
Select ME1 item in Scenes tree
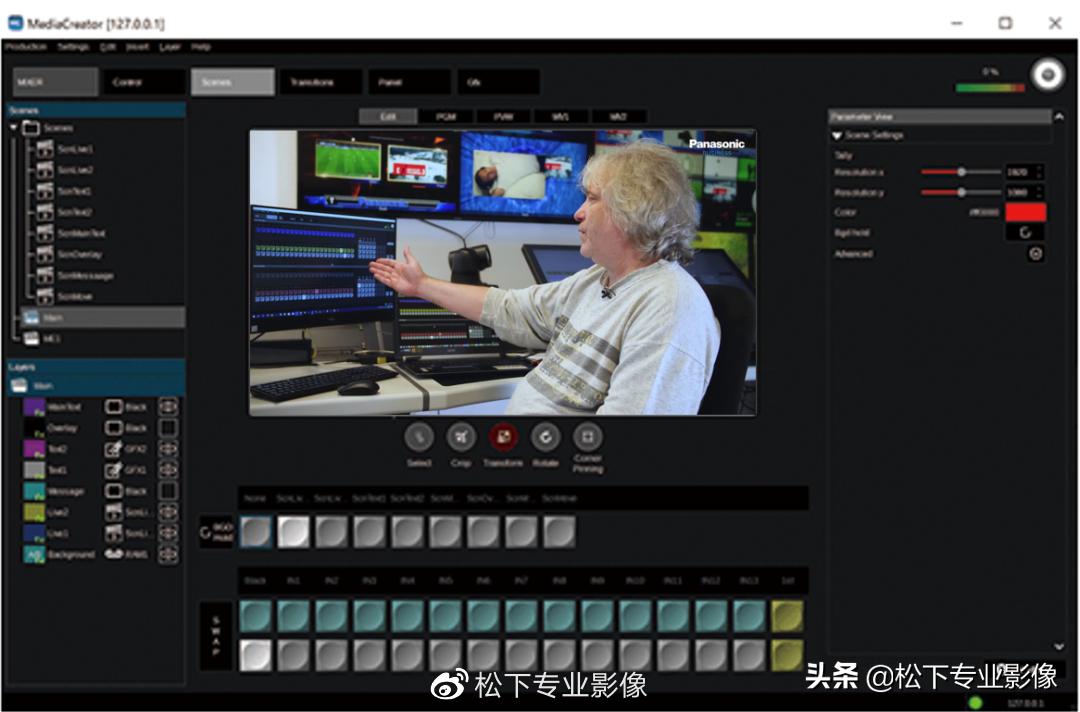(41, 339)
